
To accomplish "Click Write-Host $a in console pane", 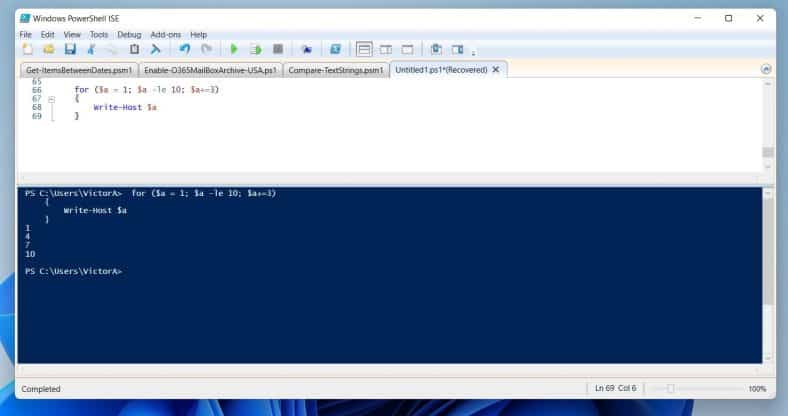I will tap(95, 211).
